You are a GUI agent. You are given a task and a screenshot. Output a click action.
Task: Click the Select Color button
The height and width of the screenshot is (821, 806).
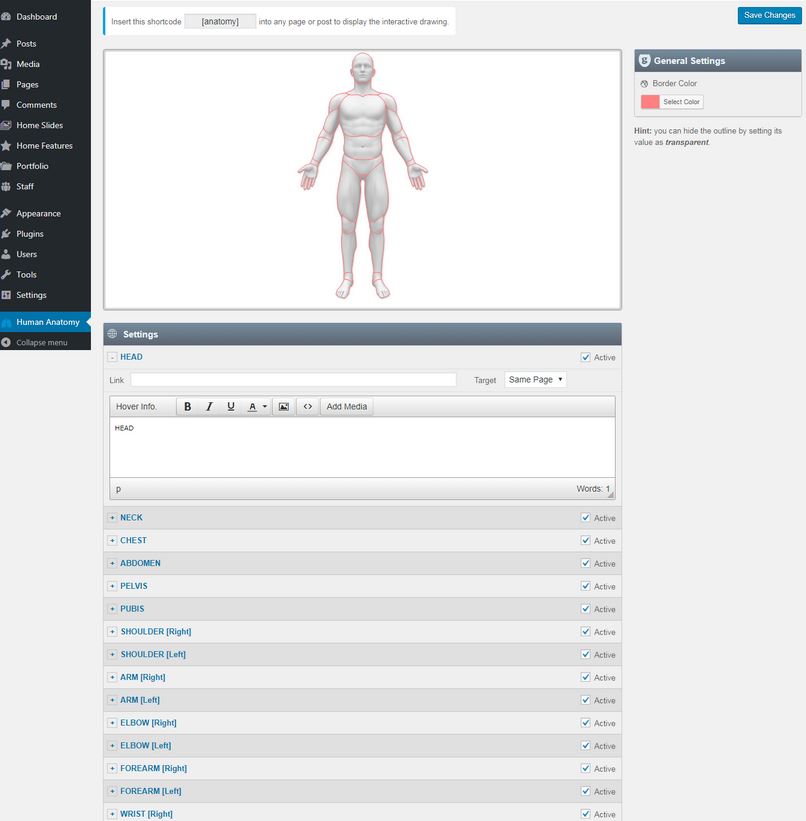(681, 102)
